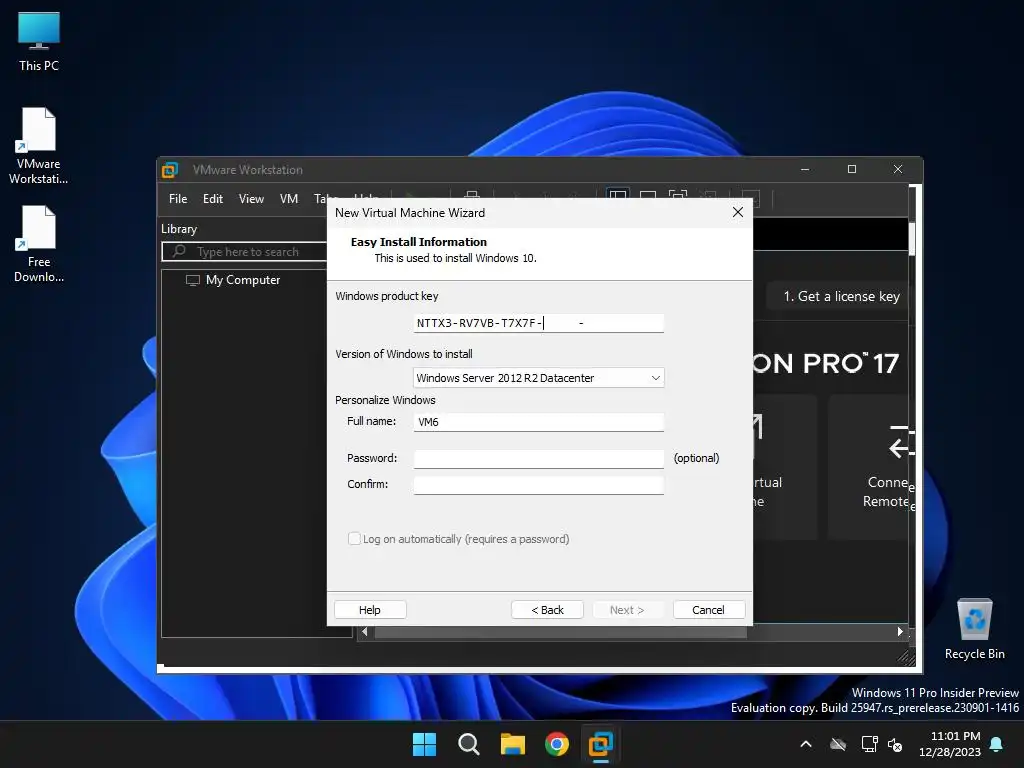Open This PC desktop icon
The height and width of the screenshot is (768, 1024).
click(39, 41)
